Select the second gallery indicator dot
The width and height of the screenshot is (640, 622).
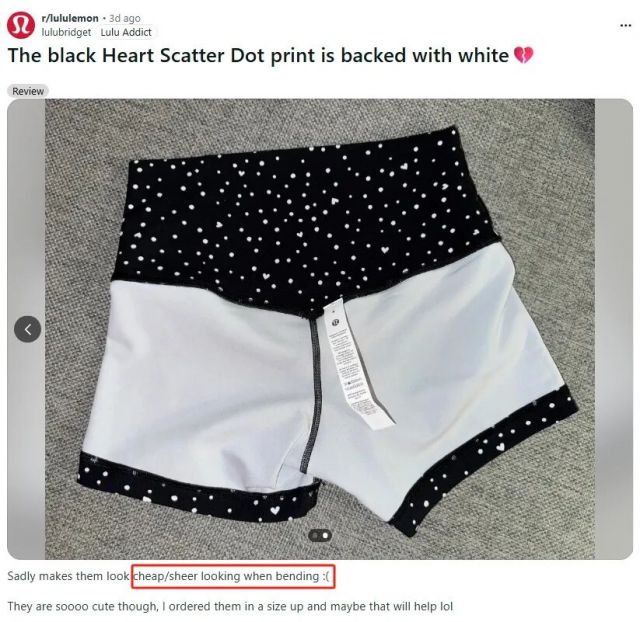(325, 535)
